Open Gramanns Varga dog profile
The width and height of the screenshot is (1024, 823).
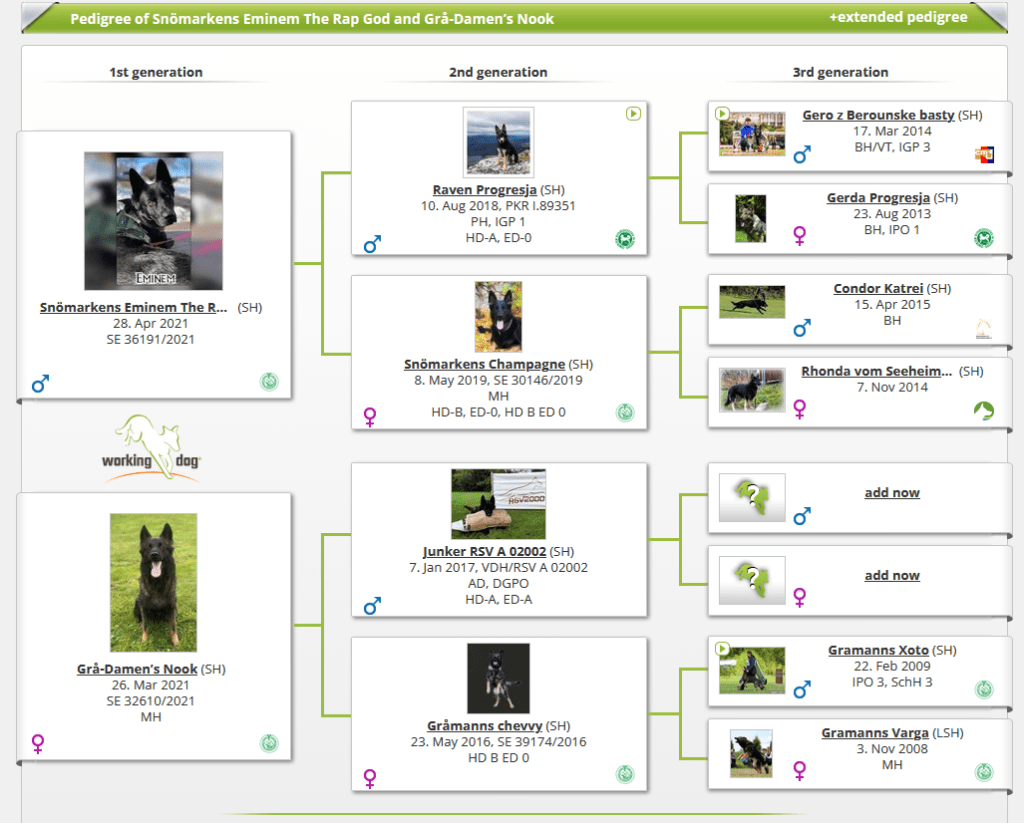[875, 733]
